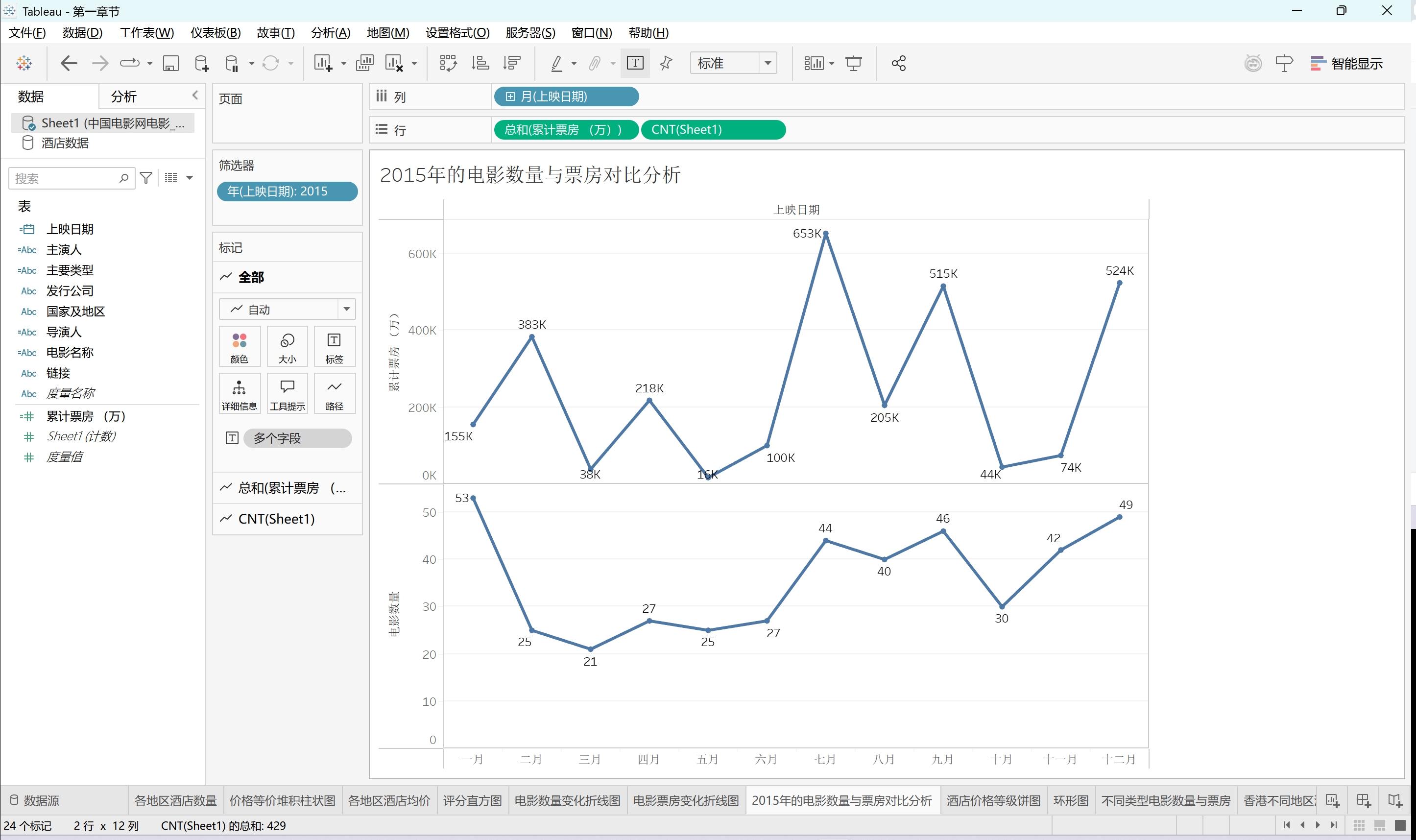Image resolution: width=1416 pixels, height=840 pixels.
Task: Click the clear sheet toolbar icon
Action: point(393,63)
